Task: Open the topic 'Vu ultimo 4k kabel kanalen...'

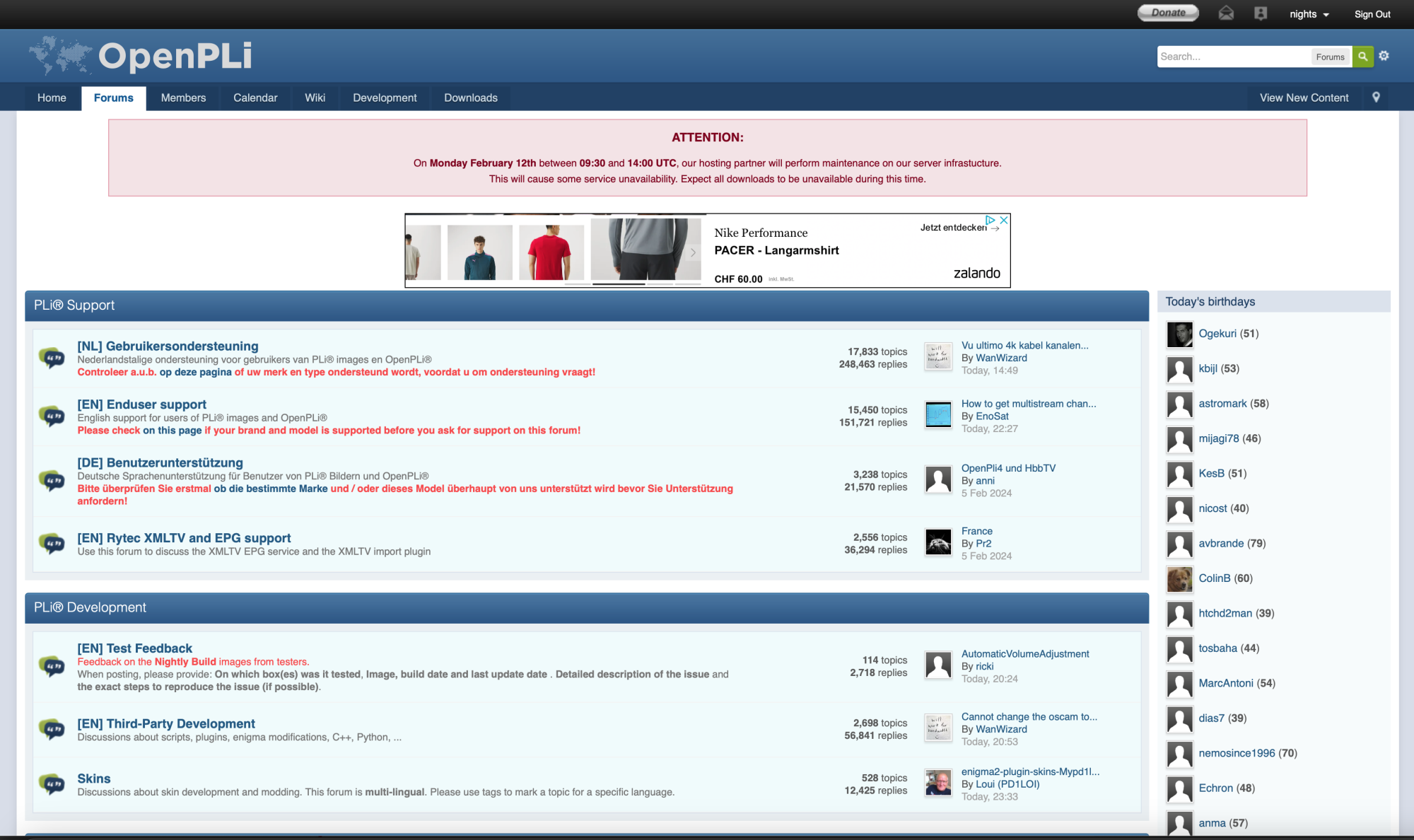Action: pos(1024,345)
